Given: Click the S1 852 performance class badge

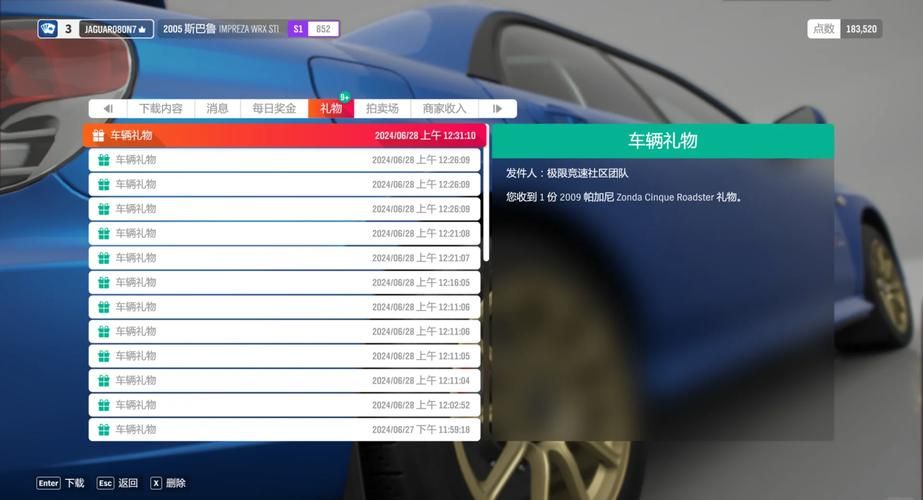Looking at the screenshot, I should pos(313,29).
